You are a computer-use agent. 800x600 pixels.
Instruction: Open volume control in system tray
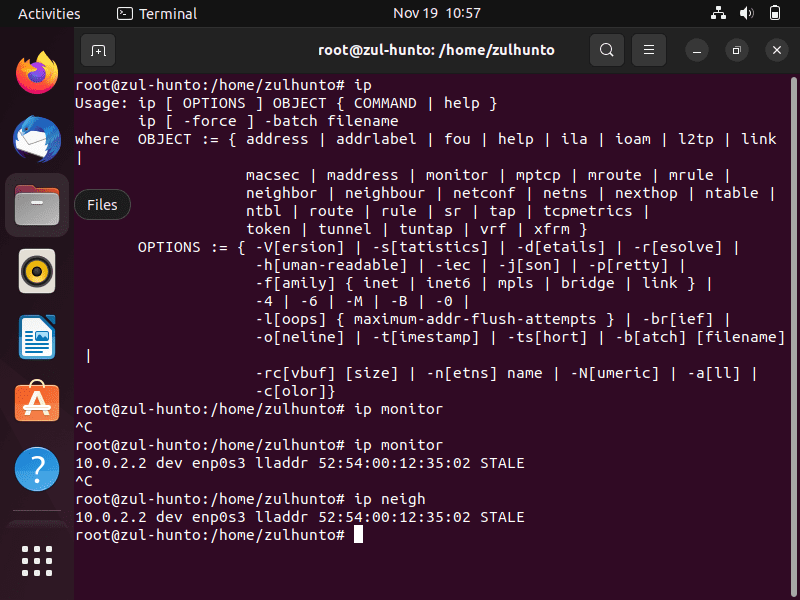click(x=746, y=13)
